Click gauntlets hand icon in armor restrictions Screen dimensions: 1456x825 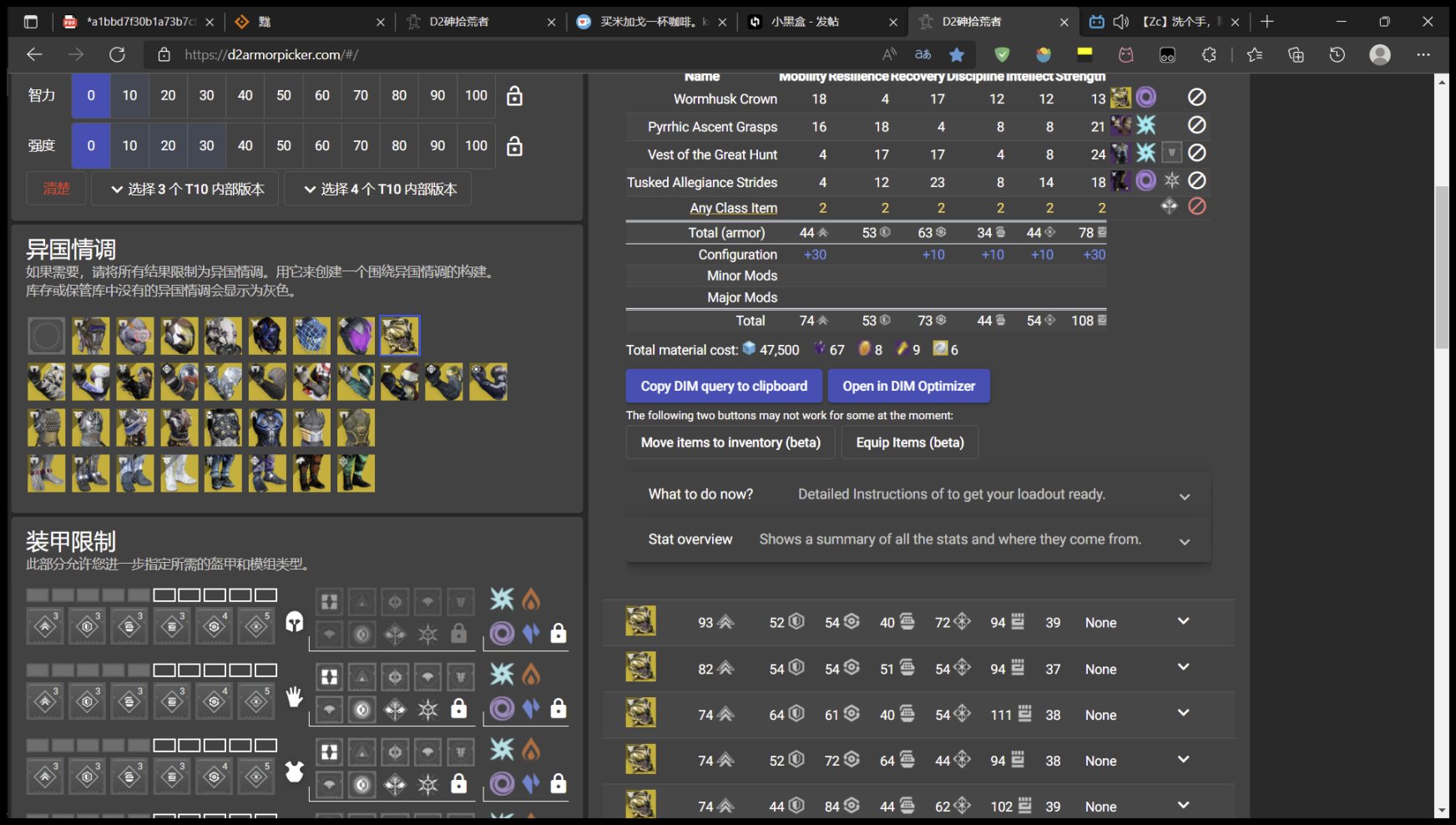294,696
